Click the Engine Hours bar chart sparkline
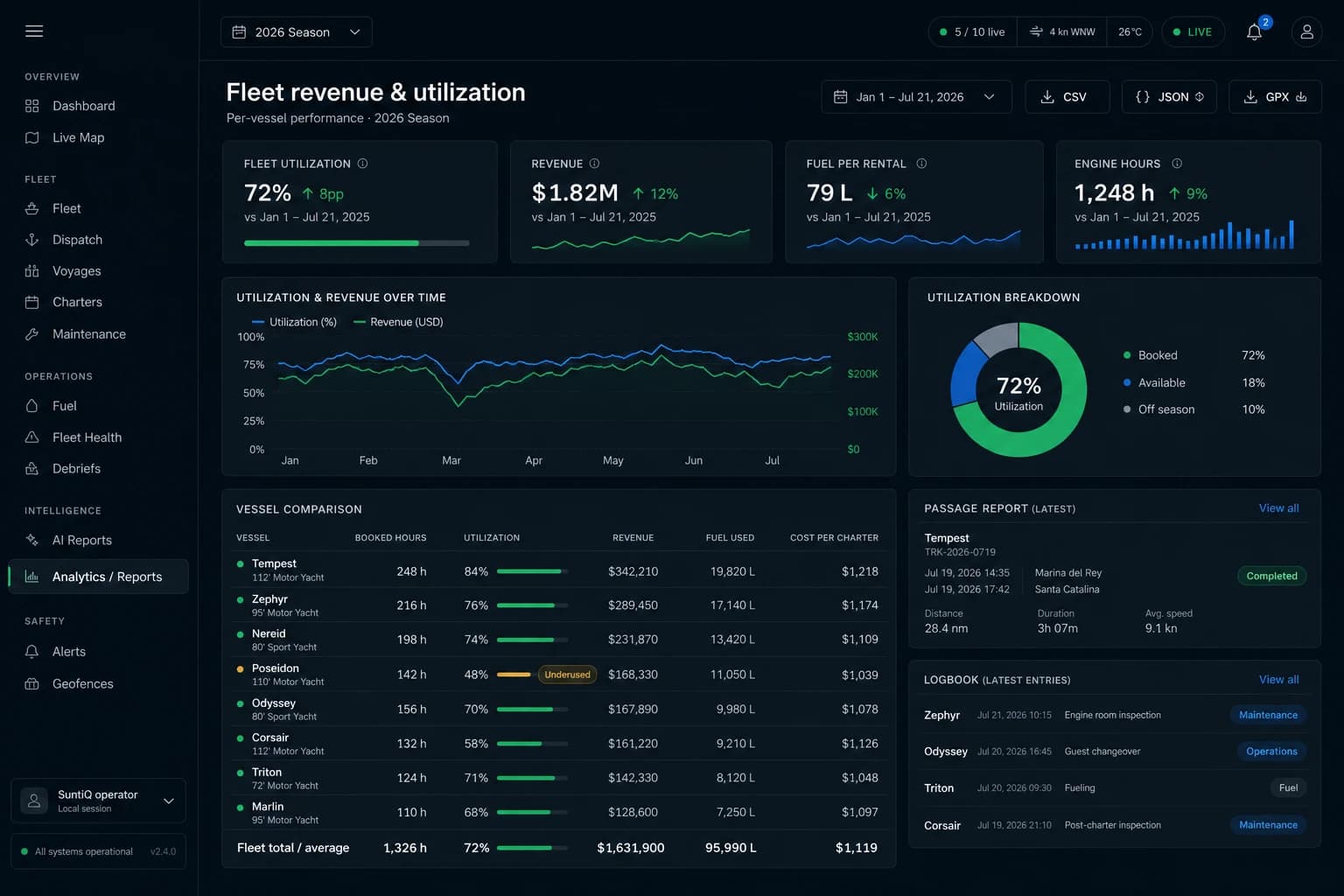The width and height of the screenshot is (1344, 896). 1185,235
